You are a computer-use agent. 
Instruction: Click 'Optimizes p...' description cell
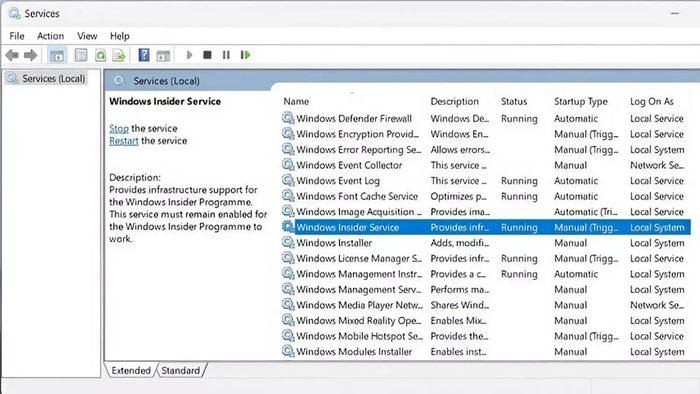(458, 196)
